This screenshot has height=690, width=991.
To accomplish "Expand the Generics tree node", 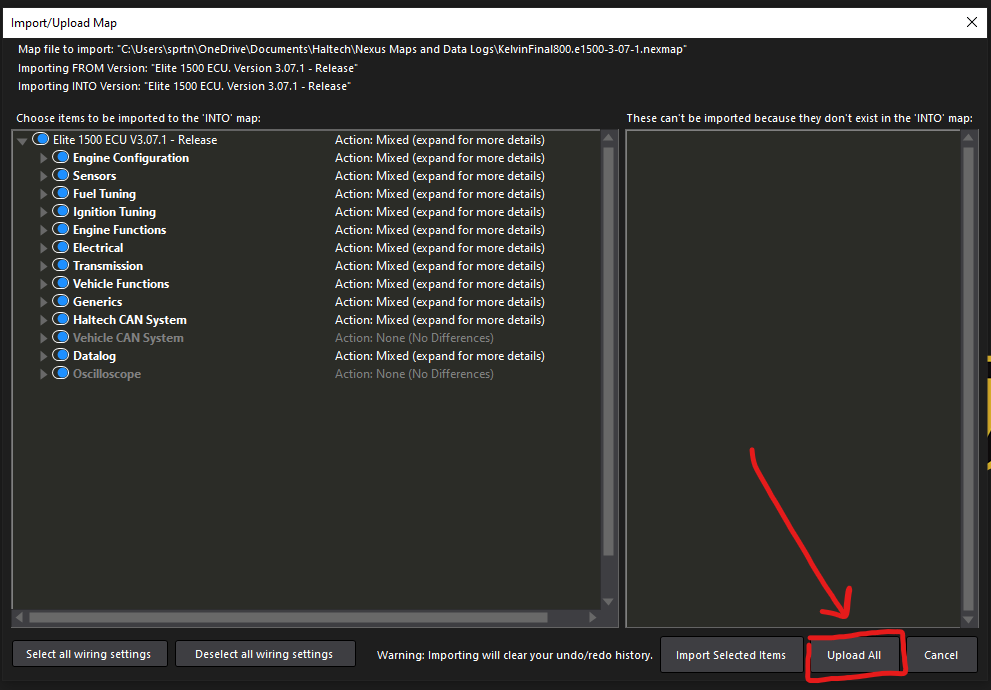I will (43, 302).
